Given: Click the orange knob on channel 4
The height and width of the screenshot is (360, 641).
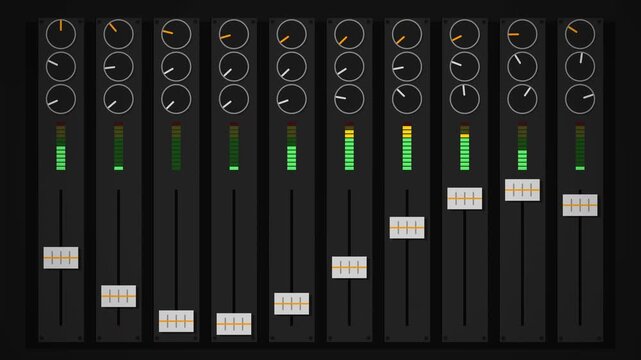Looking at the screenshot, I should 234,34.
